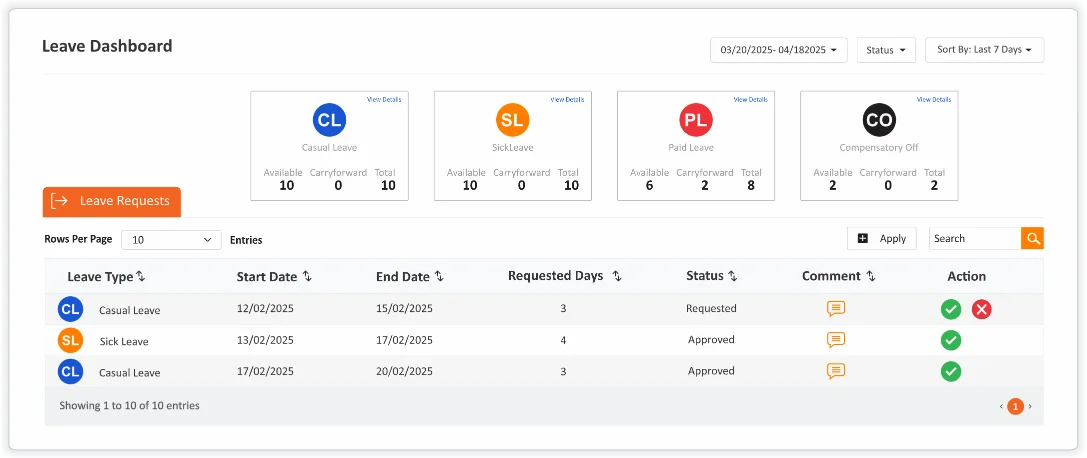Click the black CO Compensatory Off icon
1087x458 pixels.
879,121
